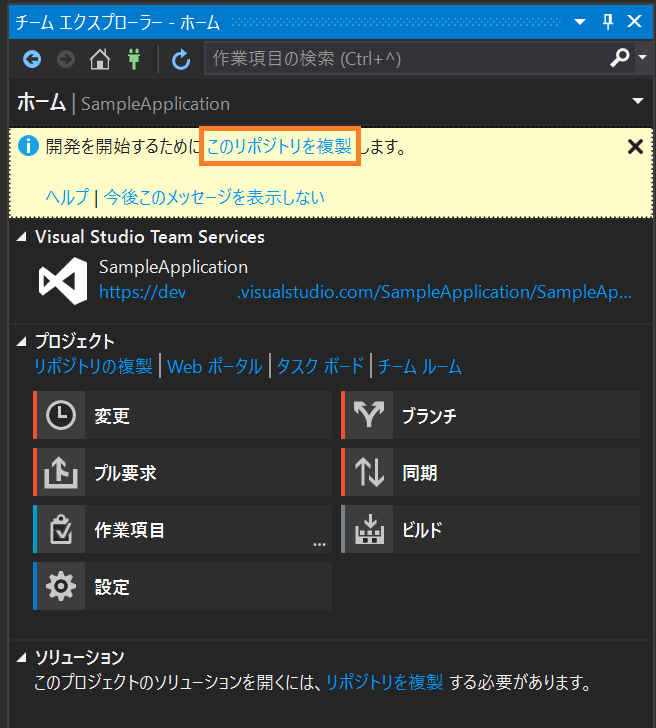Image resolution: width=656 pixels, height=728 pixels.
Task: Click the branch fork icon
Action: coord(369,414)
